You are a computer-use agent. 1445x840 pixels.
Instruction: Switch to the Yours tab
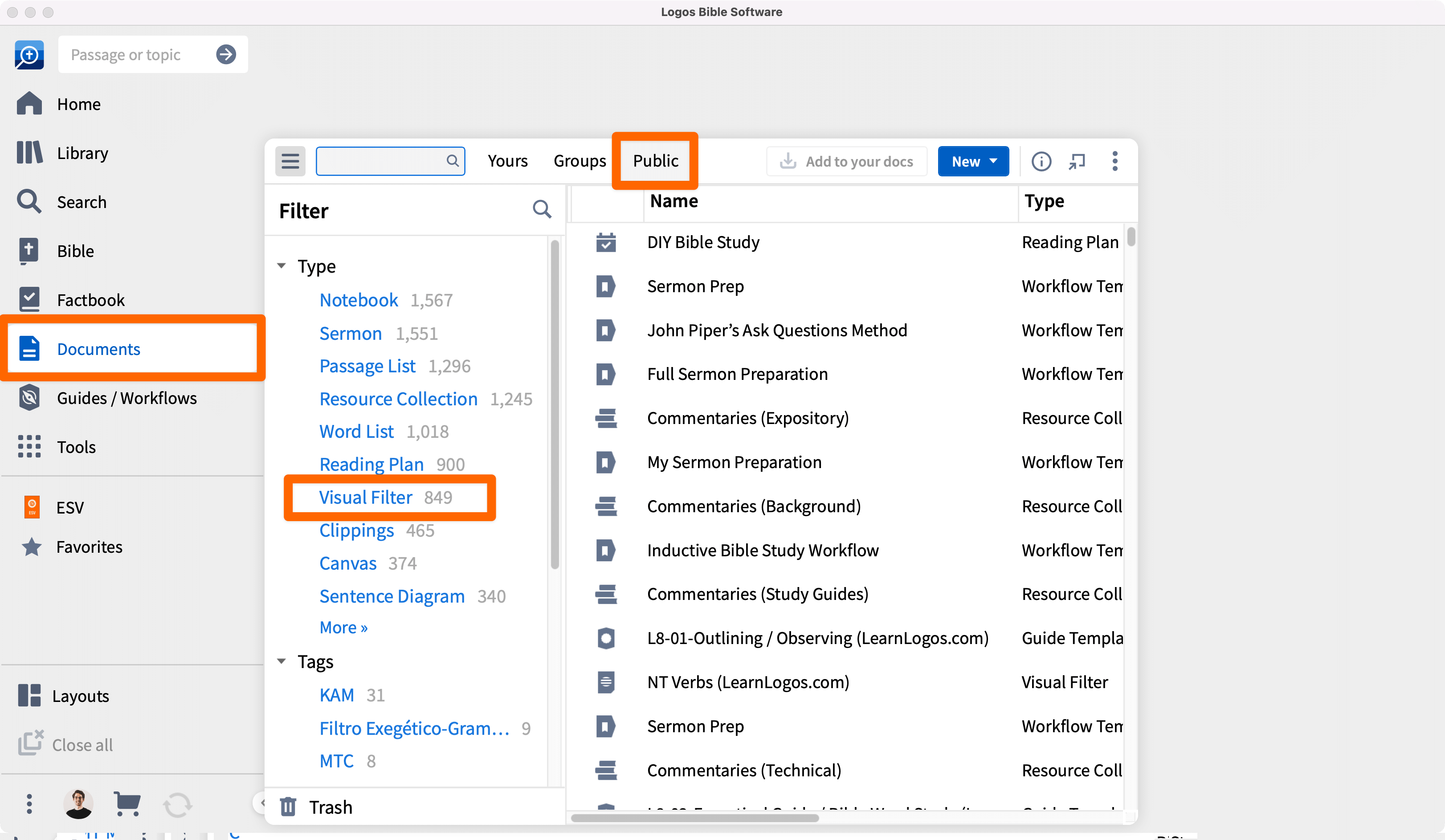coord(507,161)
